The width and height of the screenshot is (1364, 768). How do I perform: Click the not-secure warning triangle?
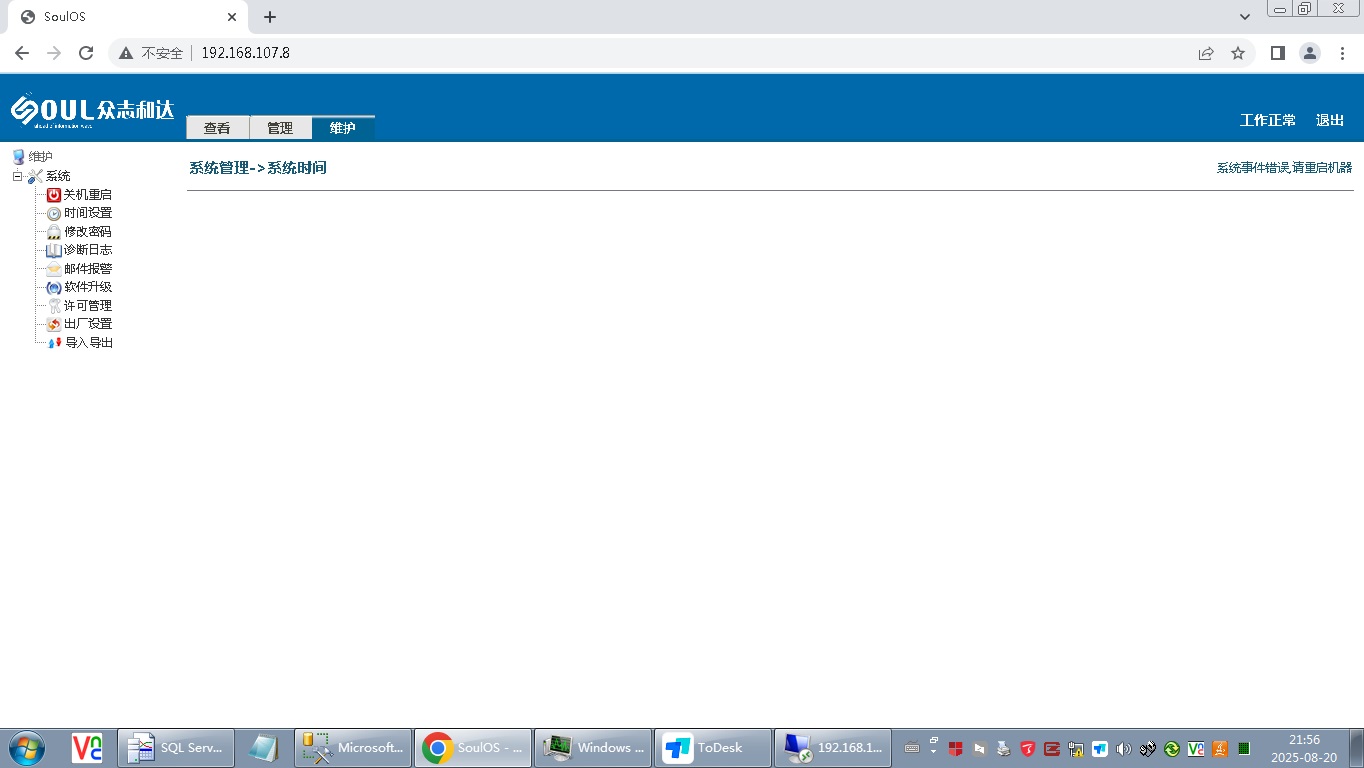click(x=126, y=53)
